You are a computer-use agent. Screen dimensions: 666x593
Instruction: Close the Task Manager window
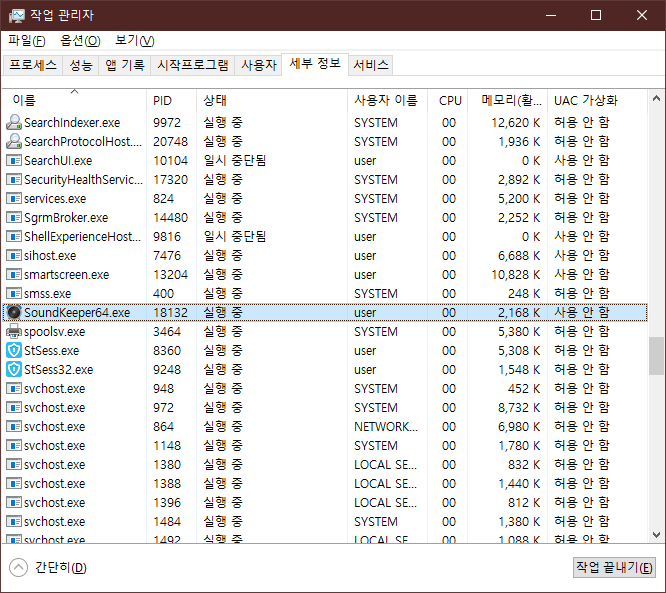pyautogui.click(x=642, y=16)
